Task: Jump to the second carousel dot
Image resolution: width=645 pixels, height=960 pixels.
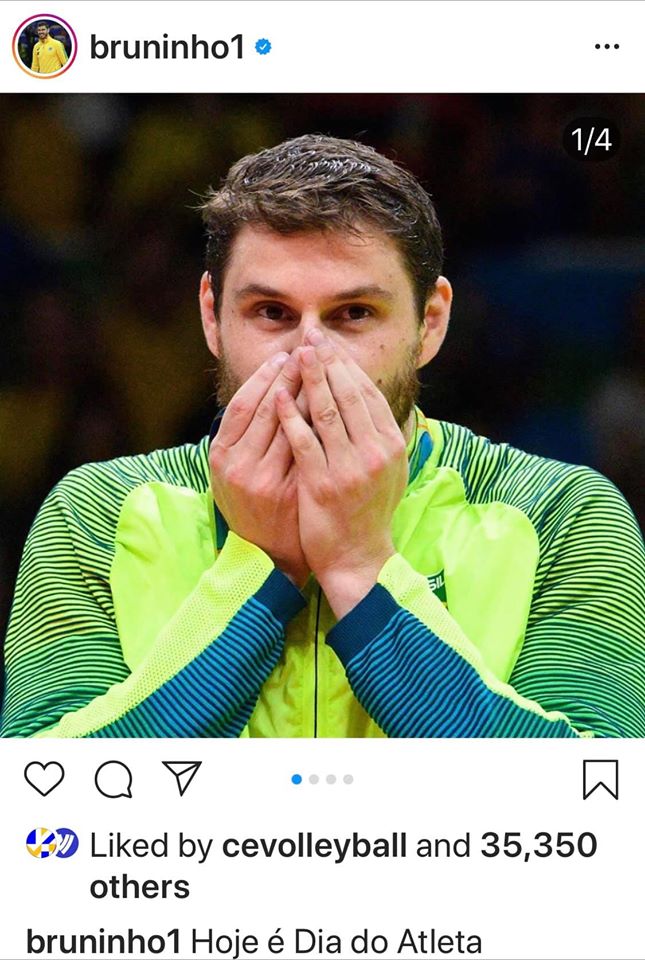Action: pos(314,779)
